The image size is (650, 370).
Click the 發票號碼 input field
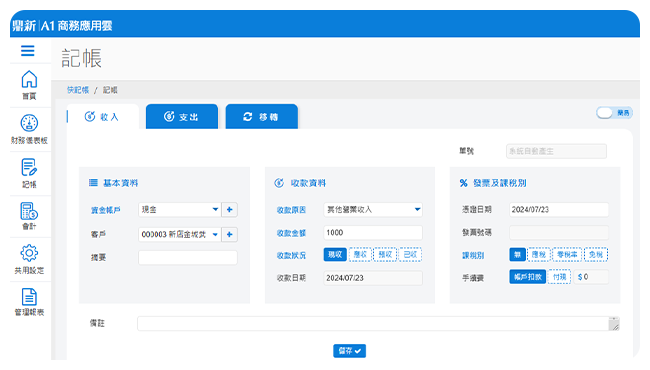tap(559, 233)
